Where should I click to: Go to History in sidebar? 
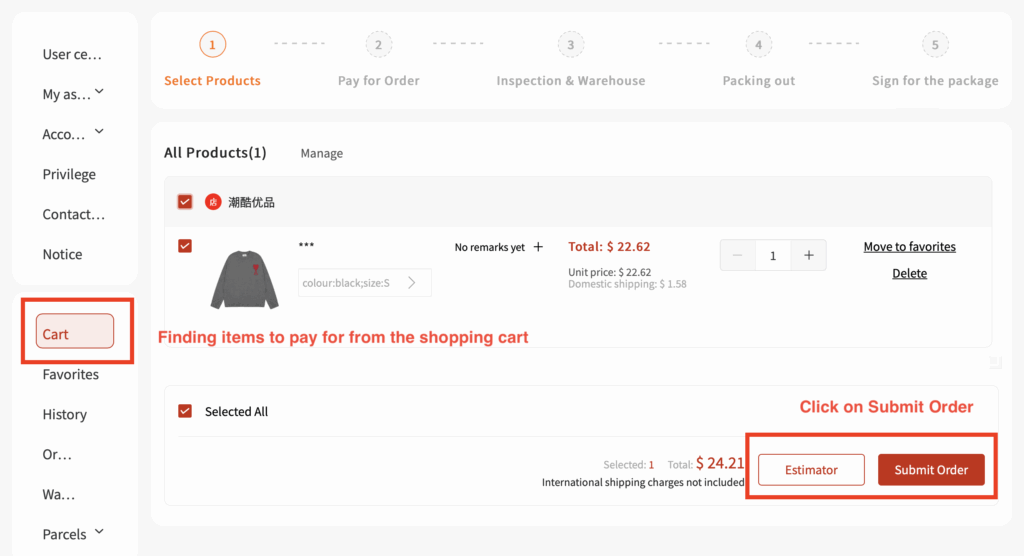[65, 414]
